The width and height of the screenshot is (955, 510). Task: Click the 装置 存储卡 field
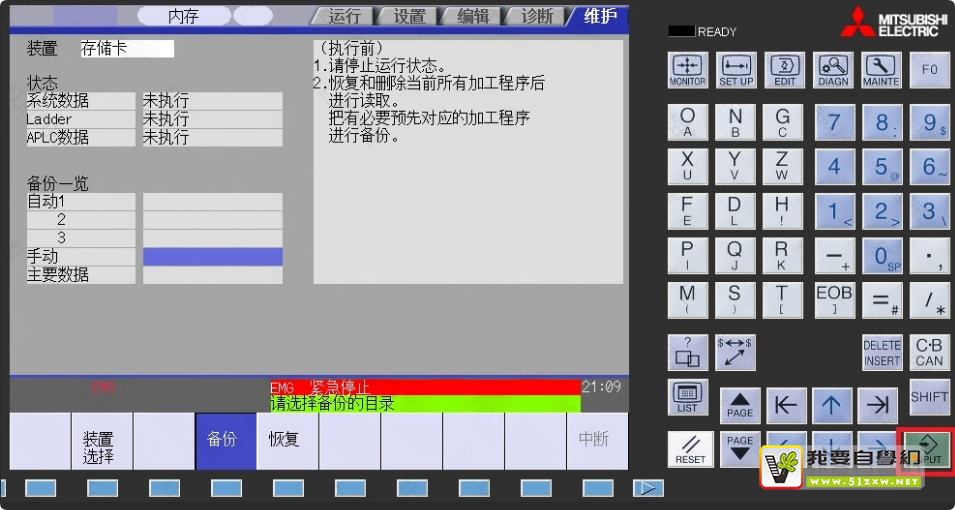tap(127, 49)
